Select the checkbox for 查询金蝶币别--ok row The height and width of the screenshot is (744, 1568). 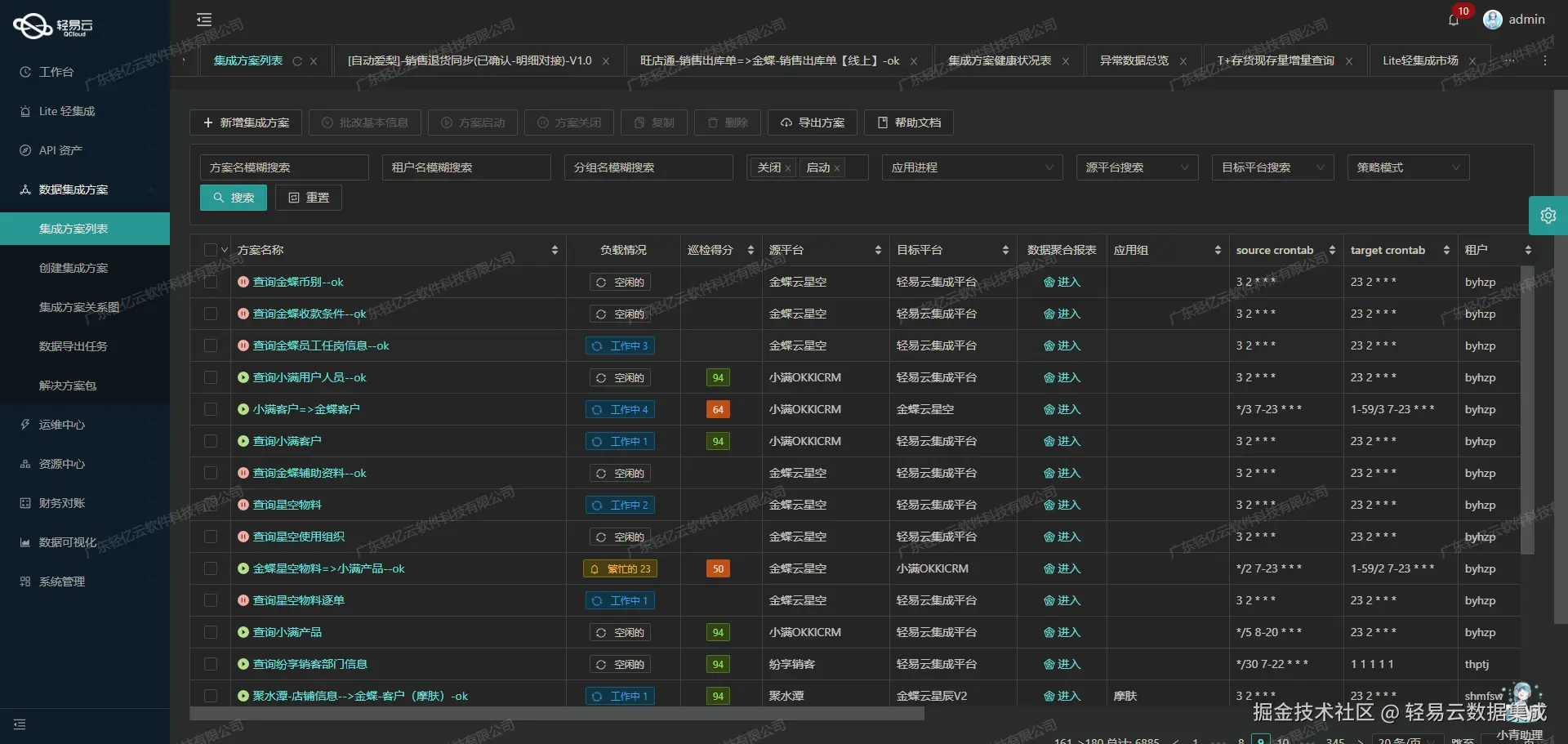pos(211,282)
